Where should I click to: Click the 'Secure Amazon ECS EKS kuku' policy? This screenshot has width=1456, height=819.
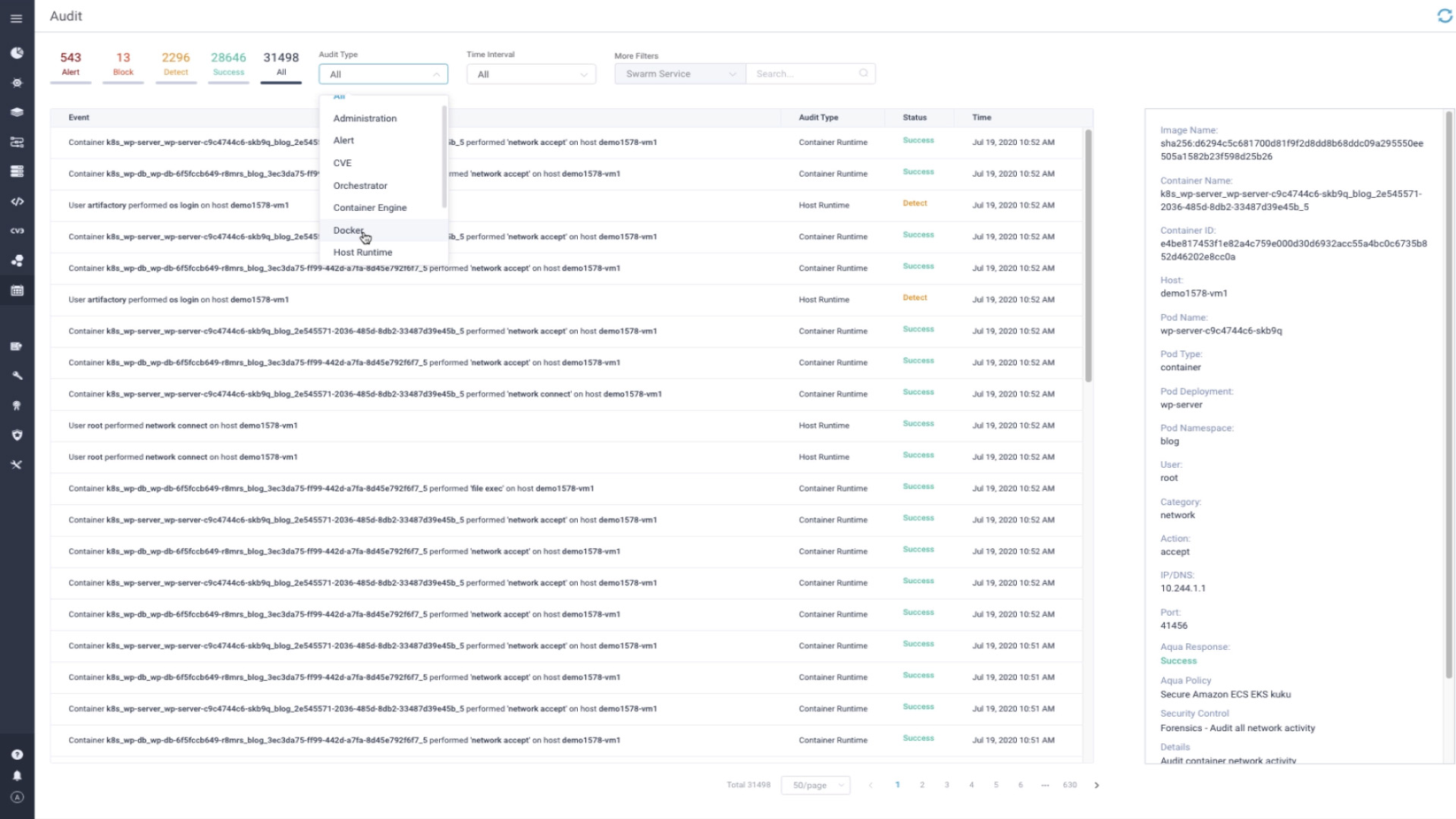(x=1225, y=695)
